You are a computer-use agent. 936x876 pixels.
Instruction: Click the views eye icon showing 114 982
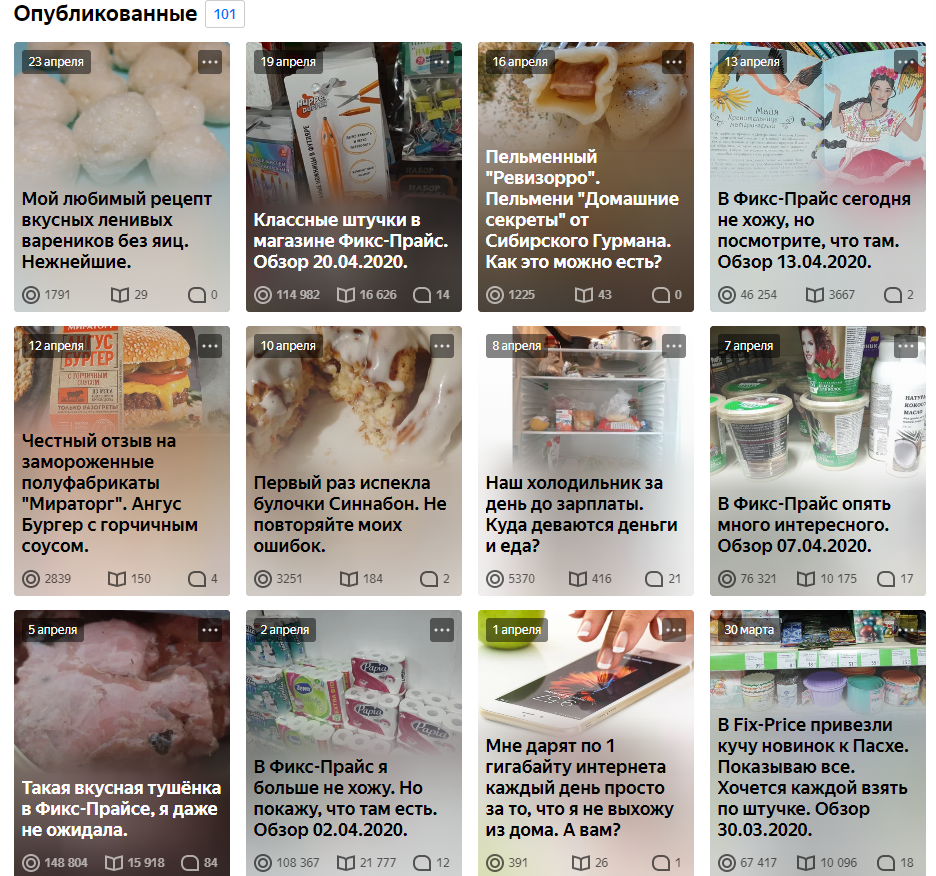coord(263,295)
